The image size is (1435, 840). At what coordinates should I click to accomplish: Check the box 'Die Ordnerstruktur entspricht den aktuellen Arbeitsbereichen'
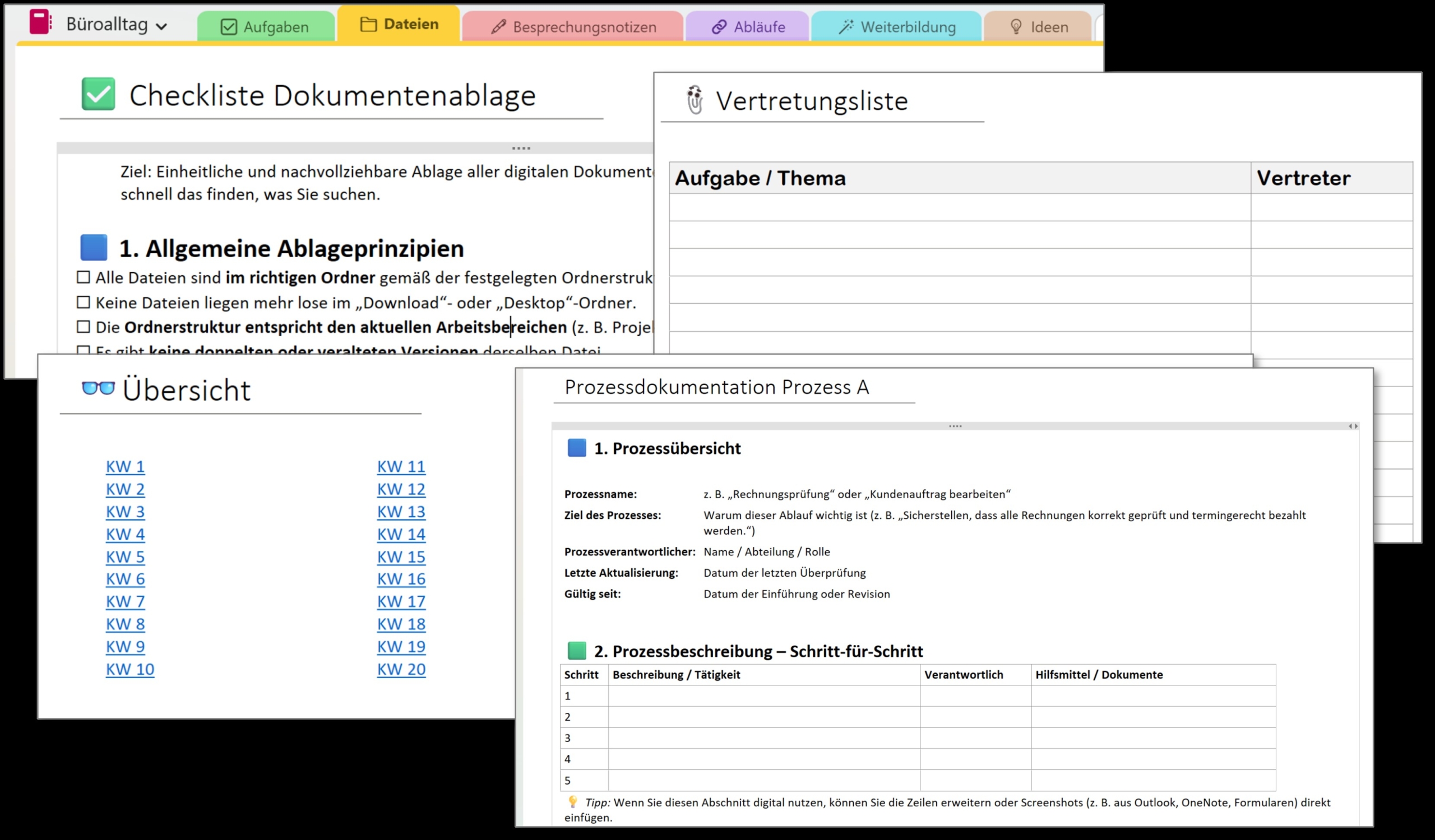coord(82,327)
